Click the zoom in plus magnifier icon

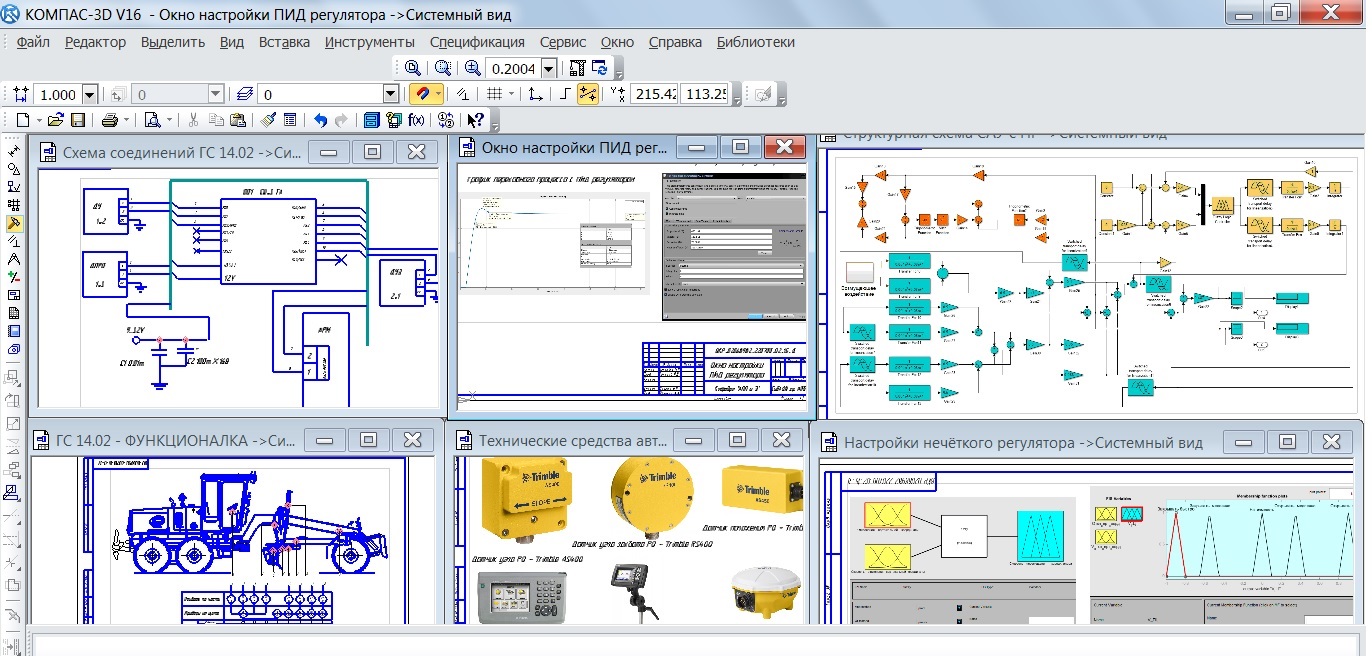pos(472,68)
